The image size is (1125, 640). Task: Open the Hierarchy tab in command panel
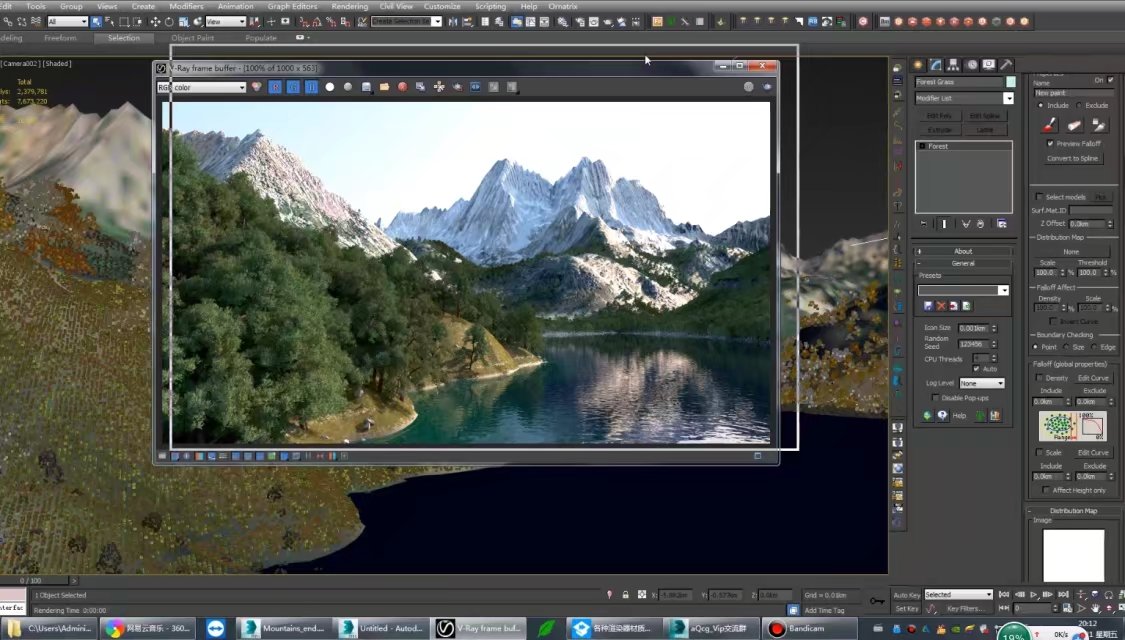(954, 65)
